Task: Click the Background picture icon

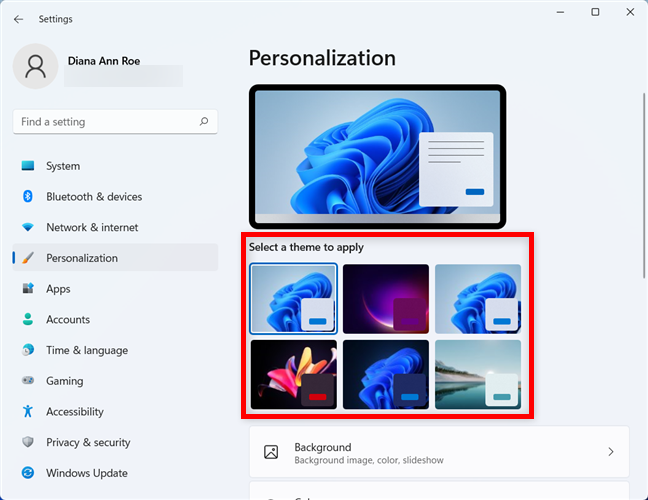Action: tap(271, 452)
